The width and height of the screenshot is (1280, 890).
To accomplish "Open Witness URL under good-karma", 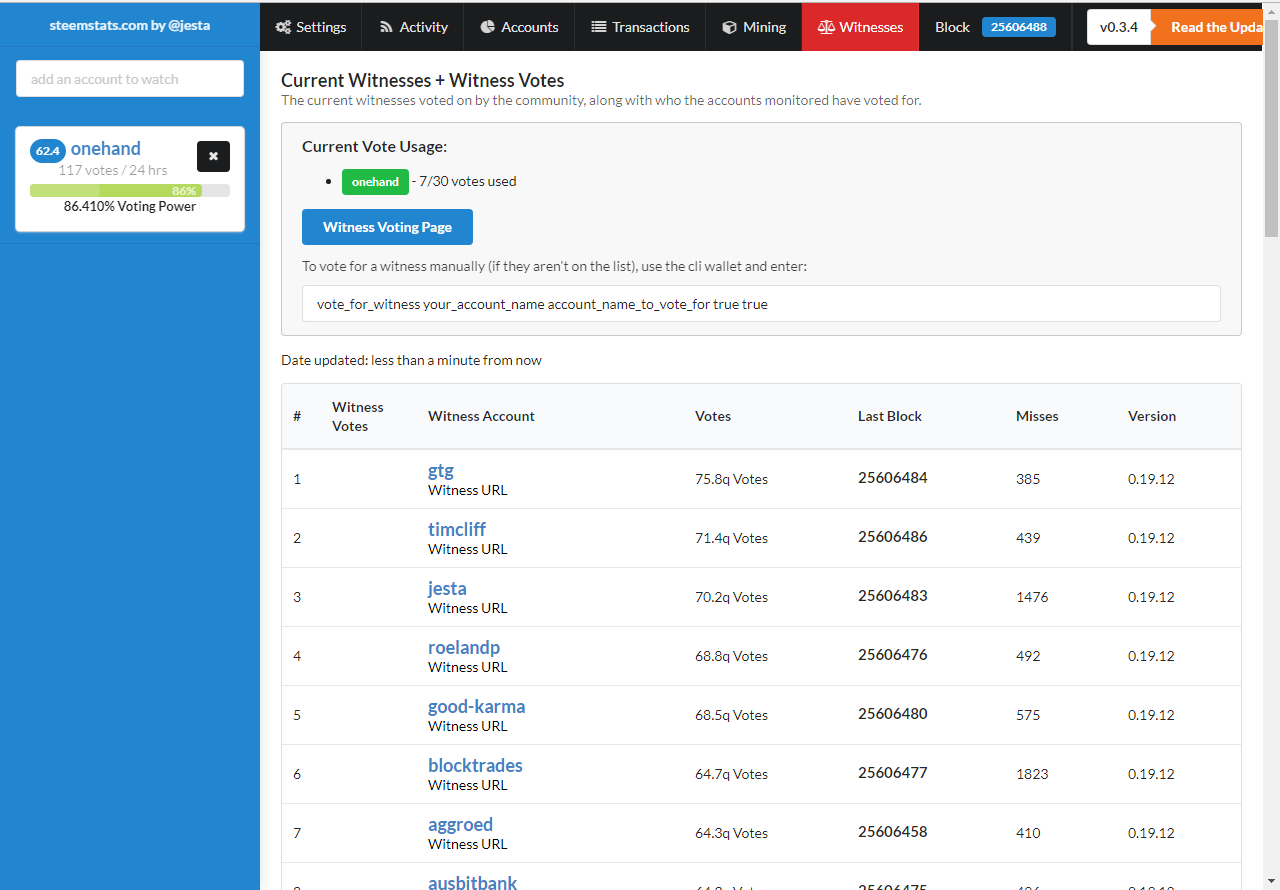I will pyautogui.click(x=467, y=726).
